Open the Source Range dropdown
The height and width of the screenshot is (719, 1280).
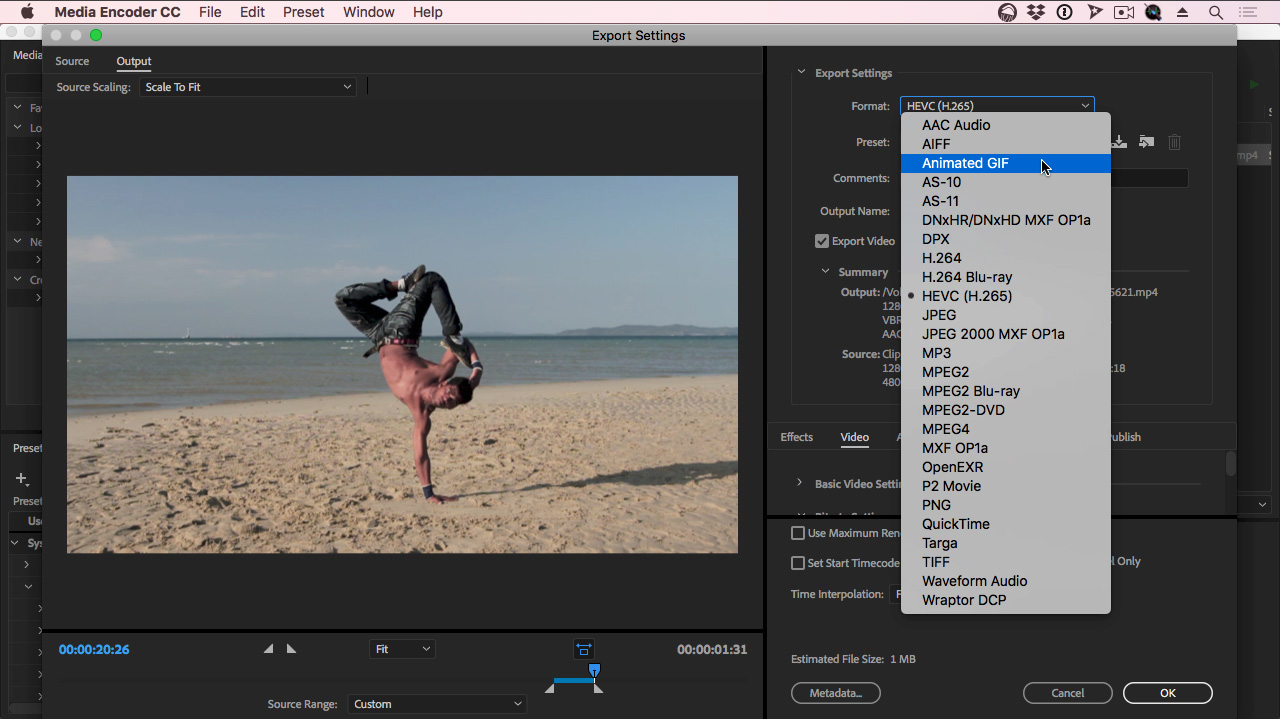[437, 704]
